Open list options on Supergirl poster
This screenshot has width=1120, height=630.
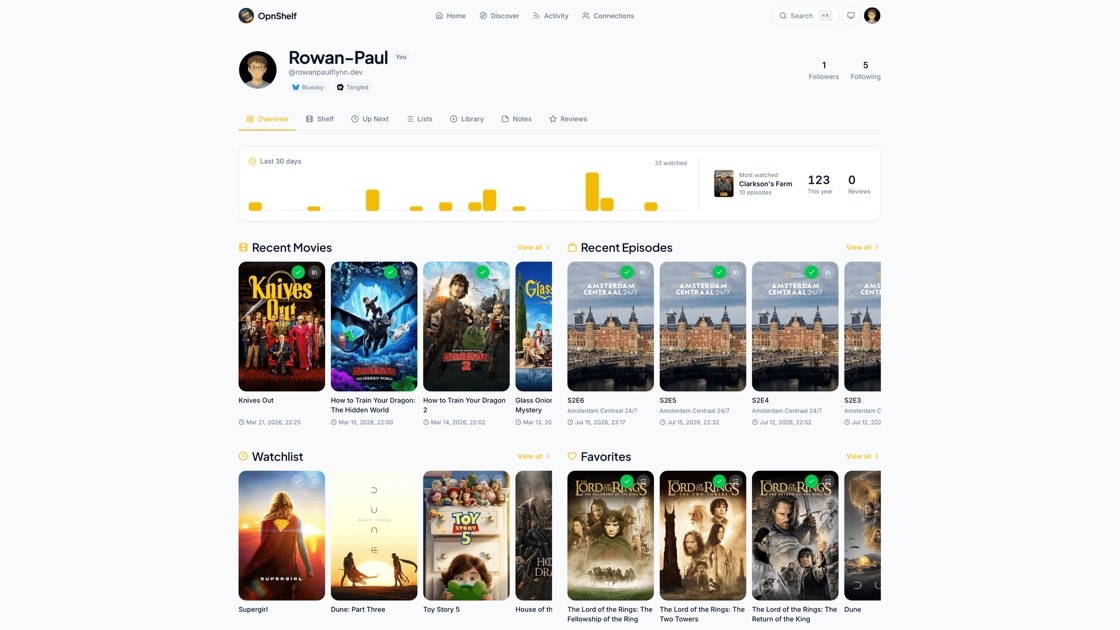[x=314, y=481]
